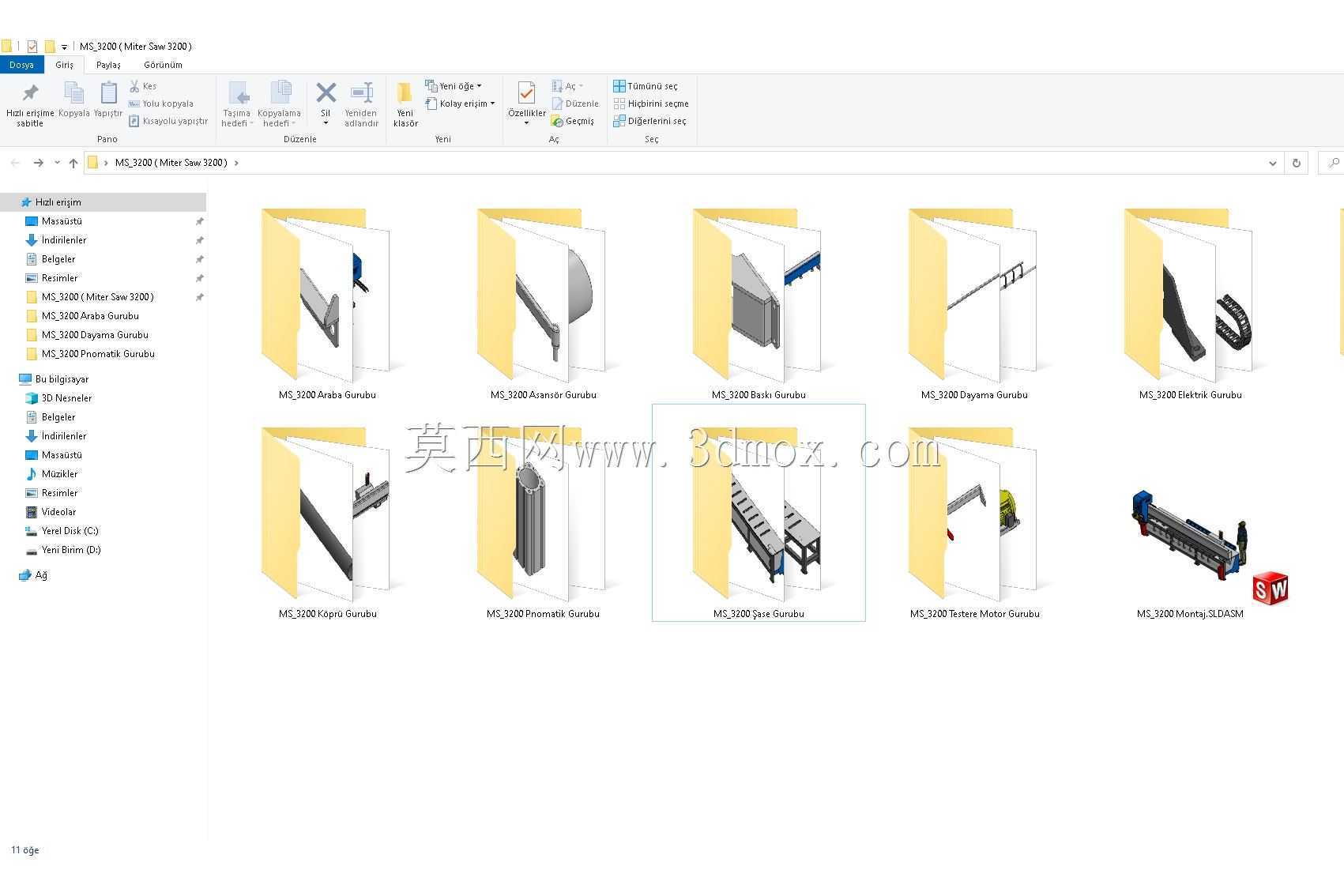This screenshot has width=1344, height=896.
Task: Select MS_3200 Asansör Gurubu folder thumbnail
Action: coord(542,294)
